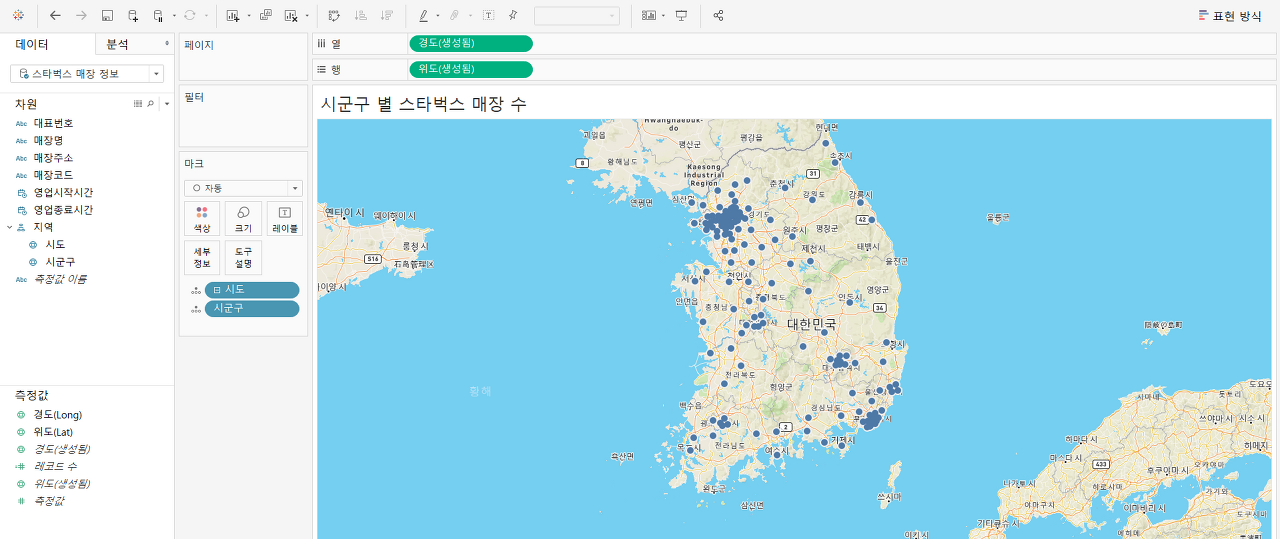This screenshot has width=1280, height=539.
Task: Click the highlight pen icon
Action: pos(424,16)
